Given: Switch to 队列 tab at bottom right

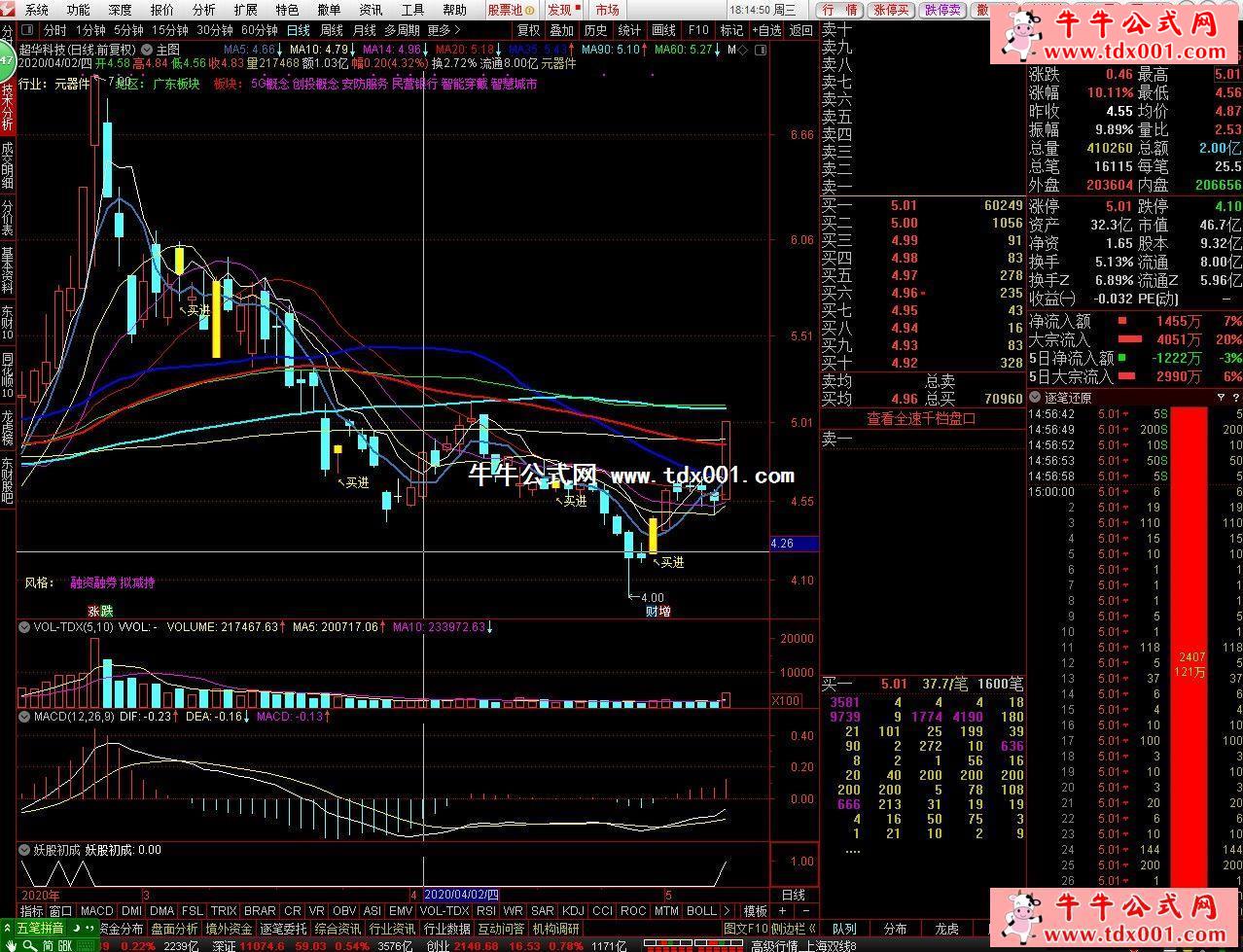Looking at the screenshot, I should [x=844, y=930].
